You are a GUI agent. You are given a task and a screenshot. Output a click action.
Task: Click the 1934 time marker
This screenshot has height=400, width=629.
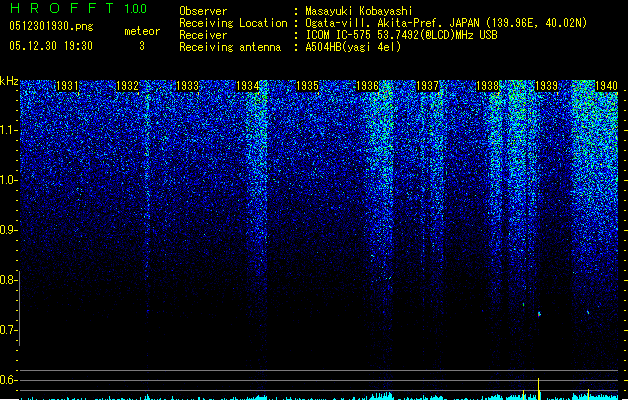click(x=248, y=86)
